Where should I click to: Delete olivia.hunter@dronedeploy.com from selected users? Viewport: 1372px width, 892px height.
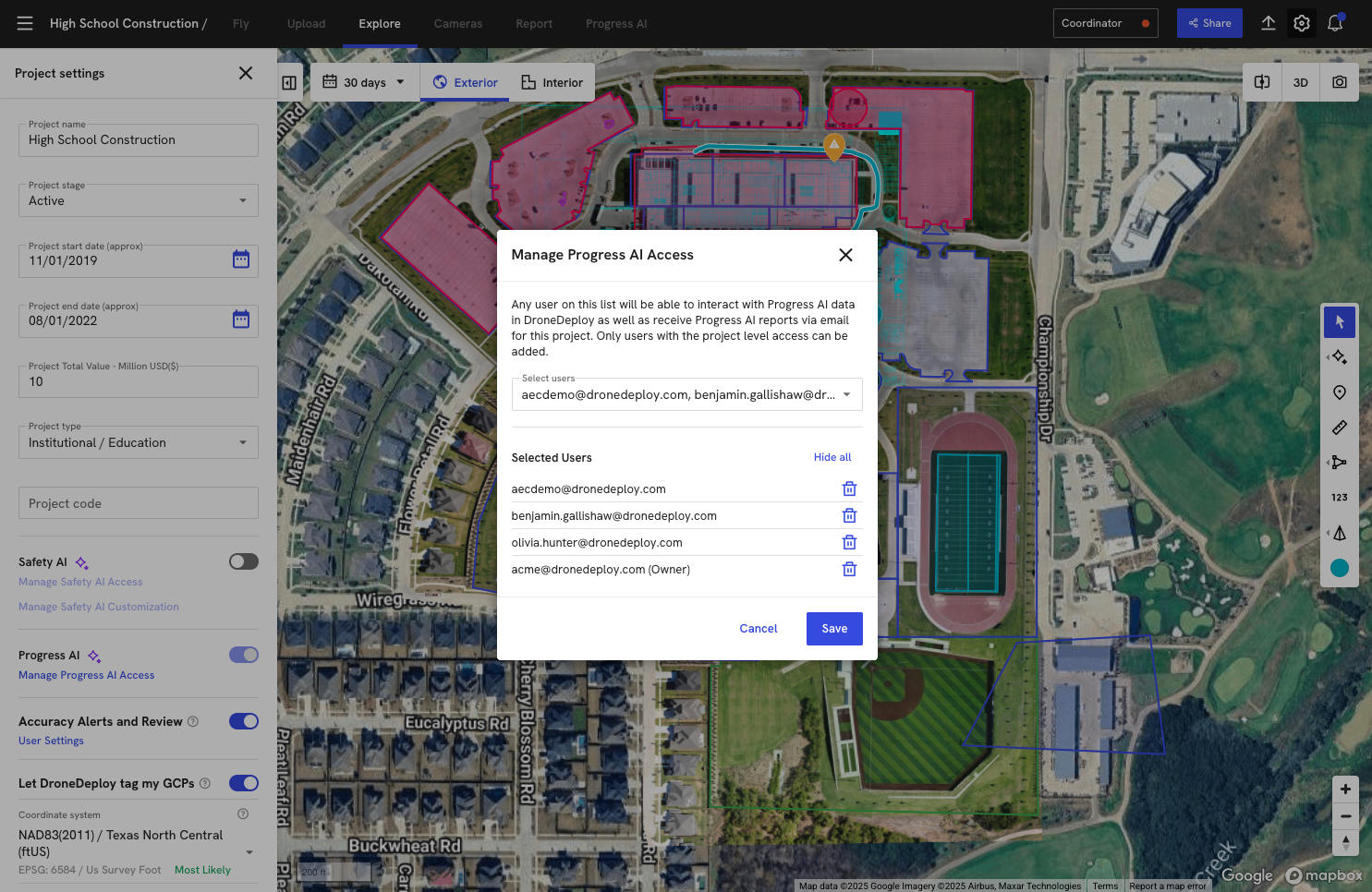click(849, 542)
